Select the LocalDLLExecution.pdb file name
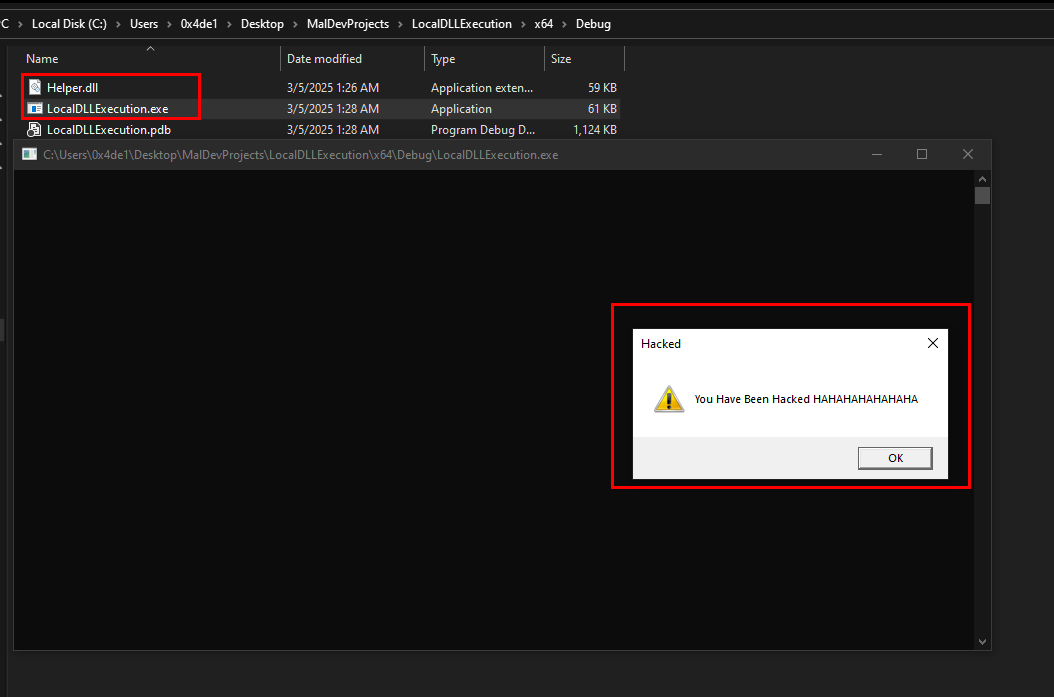The width and height of the screenshot is (1054, 697). pos(109,130)
